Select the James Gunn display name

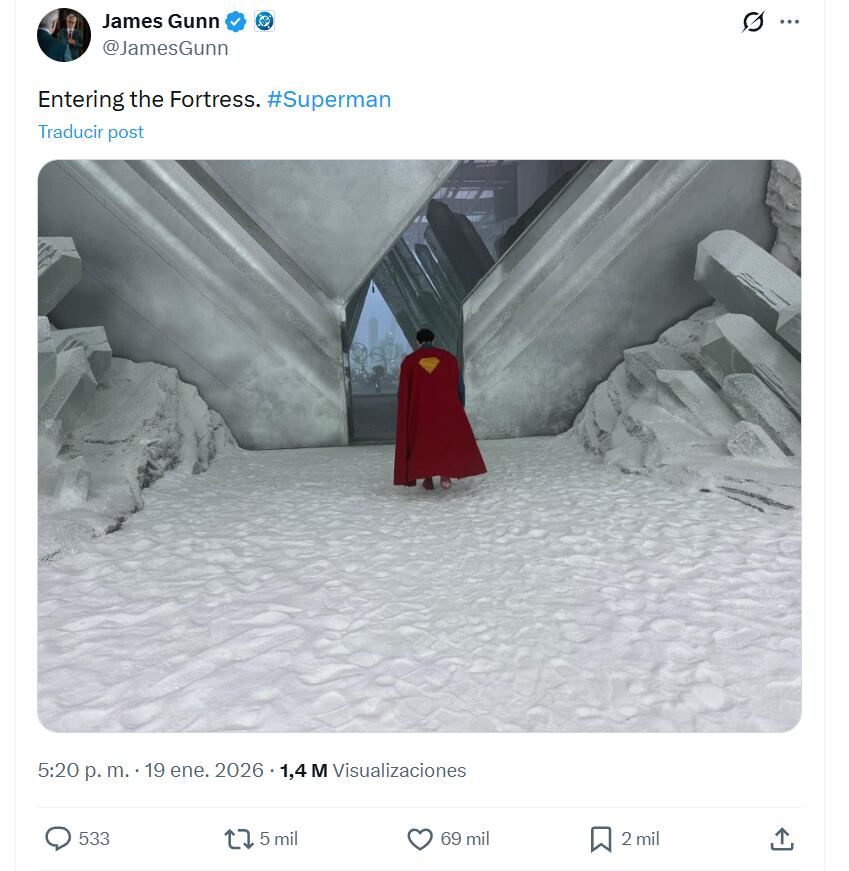161,20
